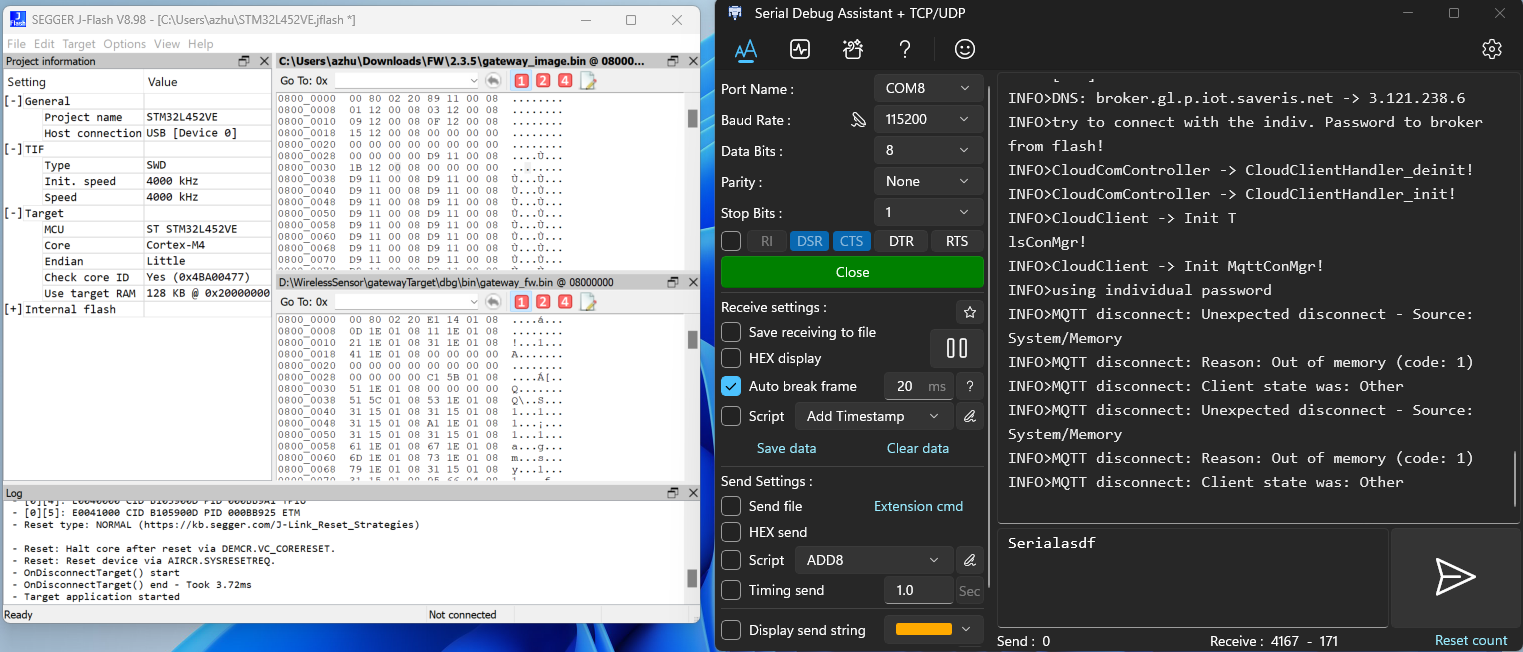Open the text transceiver tab icon in Serial Debug Assistant
Viewport: 1523px width, 652px height.
tap(746, 49)
